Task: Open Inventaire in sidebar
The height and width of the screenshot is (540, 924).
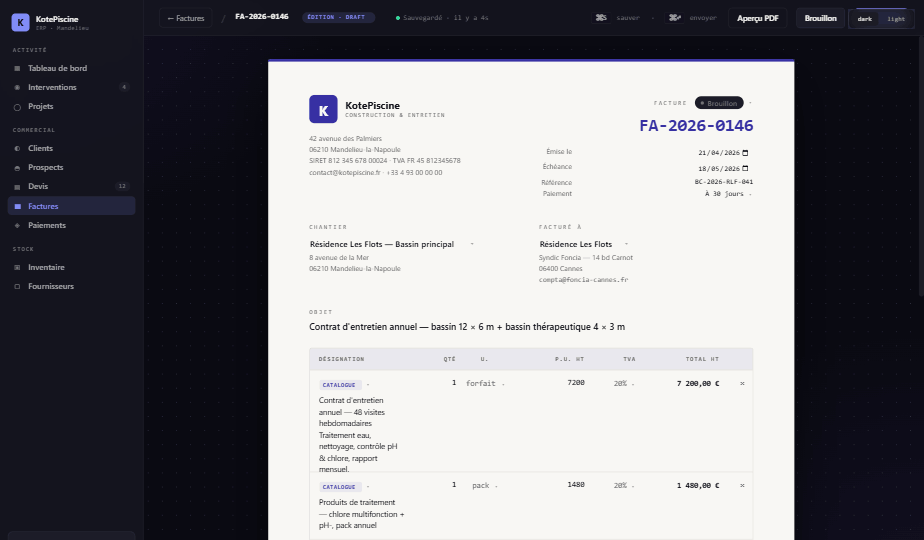Action: point(71,268)
